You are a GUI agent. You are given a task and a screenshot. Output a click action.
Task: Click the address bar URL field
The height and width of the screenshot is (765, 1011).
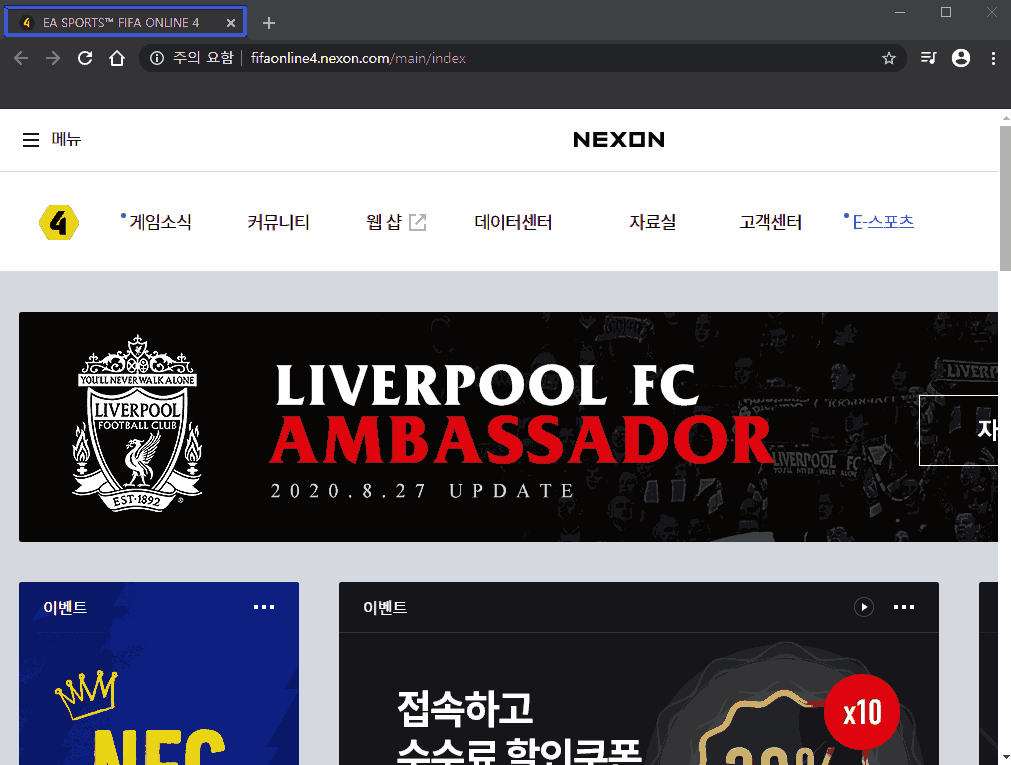(x=522, y=58)
